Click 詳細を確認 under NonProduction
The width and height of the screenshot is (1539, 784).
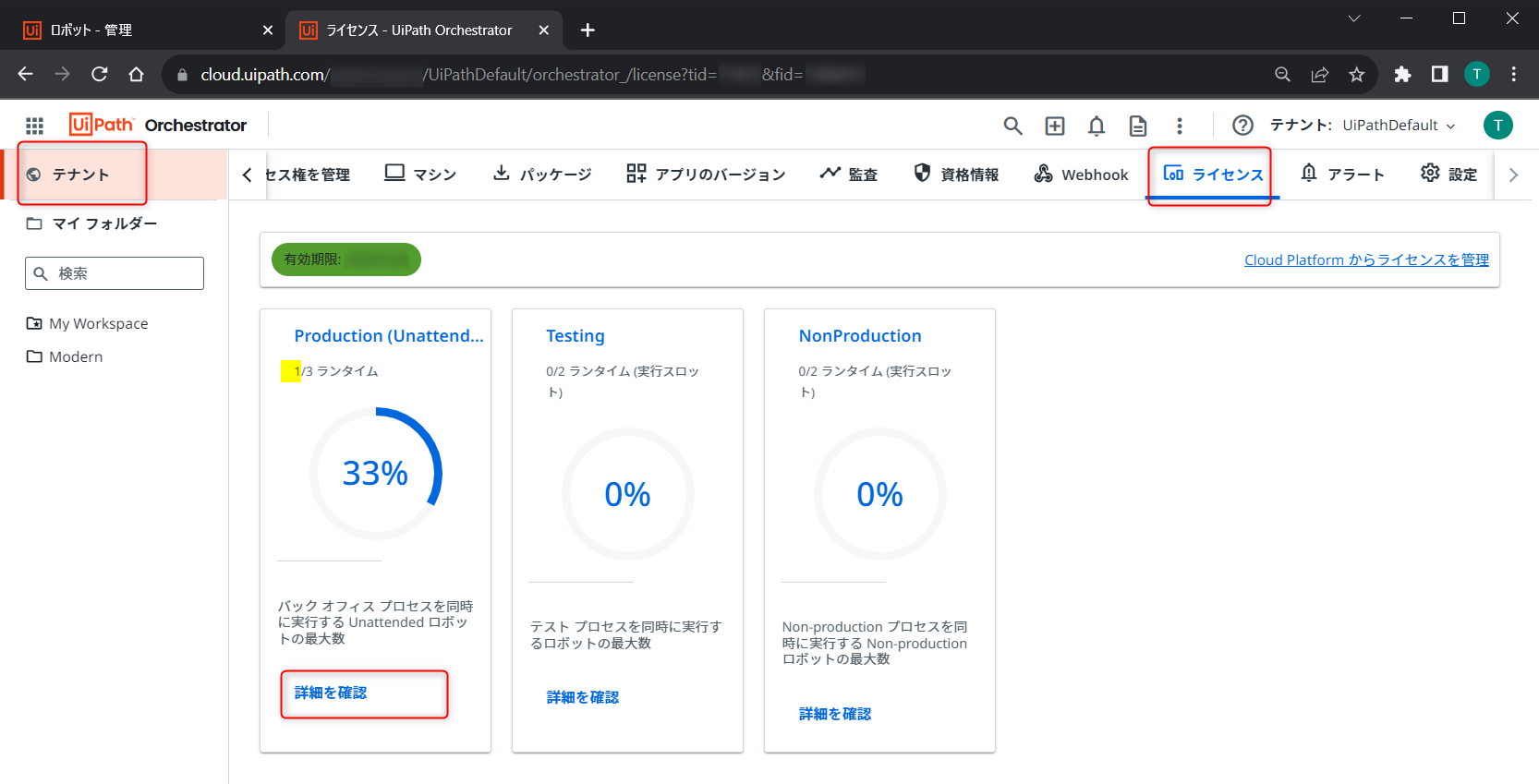(835, 714)
